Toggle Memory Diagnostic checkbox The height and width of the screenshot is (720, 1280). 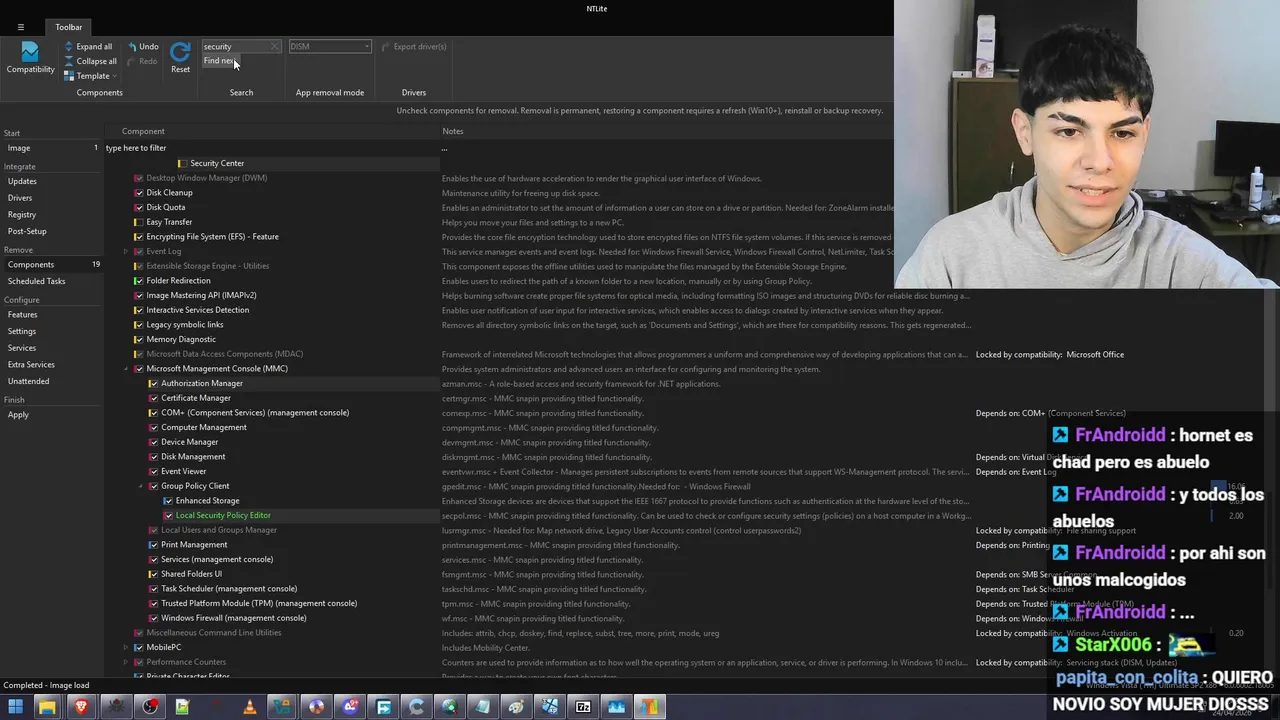coord(138,339)
